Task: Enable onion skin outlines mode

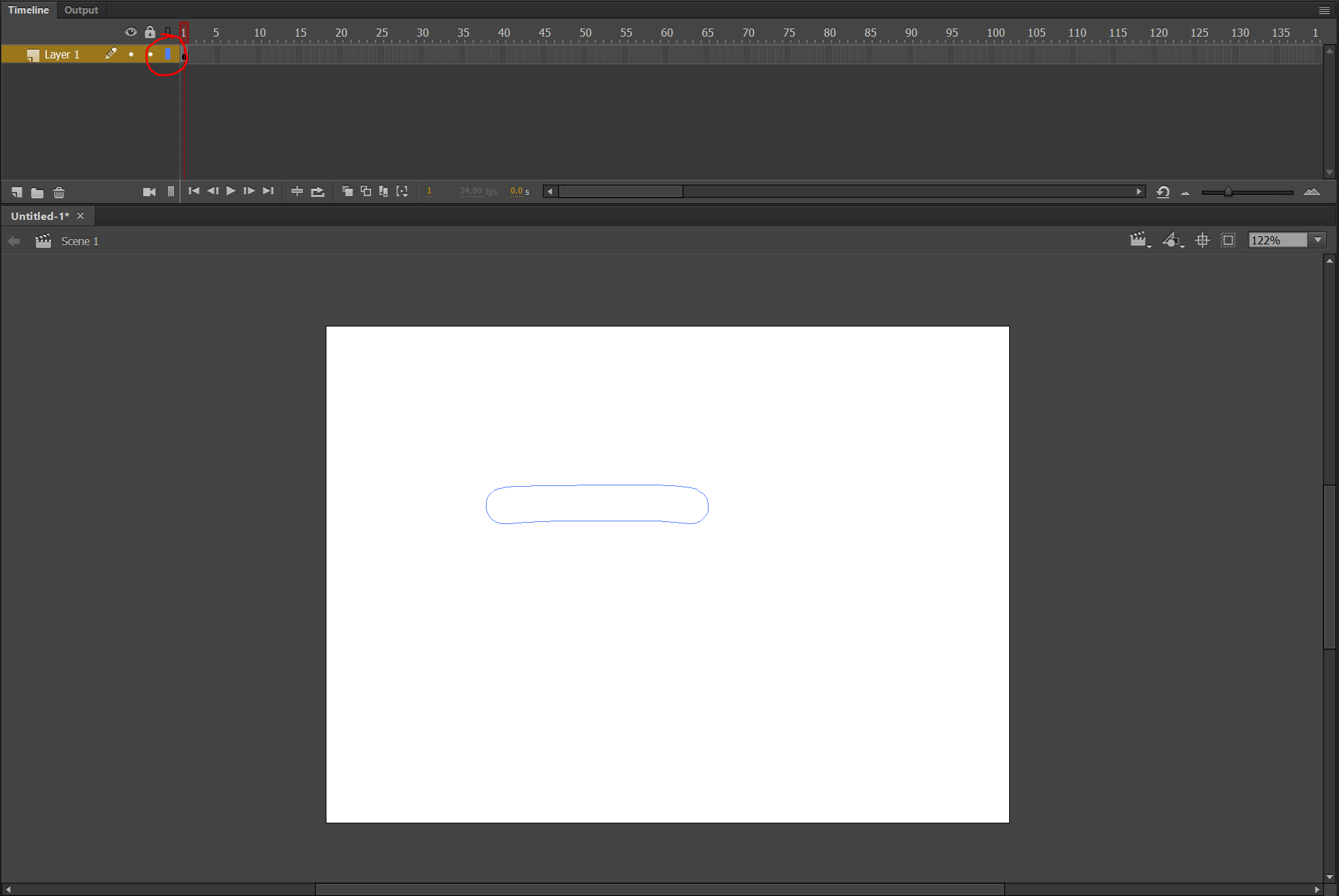Action: (x=365, y=191)
